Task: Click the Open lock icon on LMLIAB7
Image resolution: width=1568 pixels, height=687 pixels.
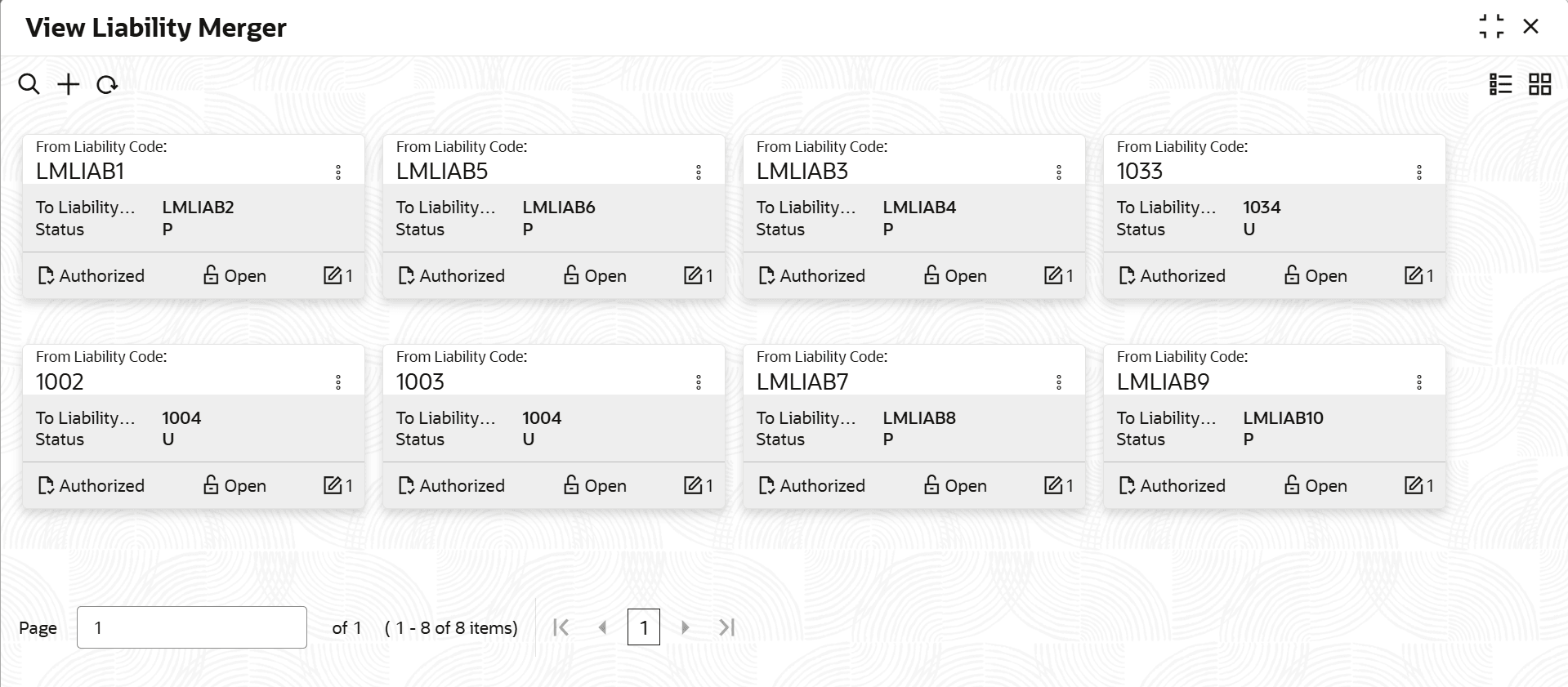Action: click(x=931, y=485)
